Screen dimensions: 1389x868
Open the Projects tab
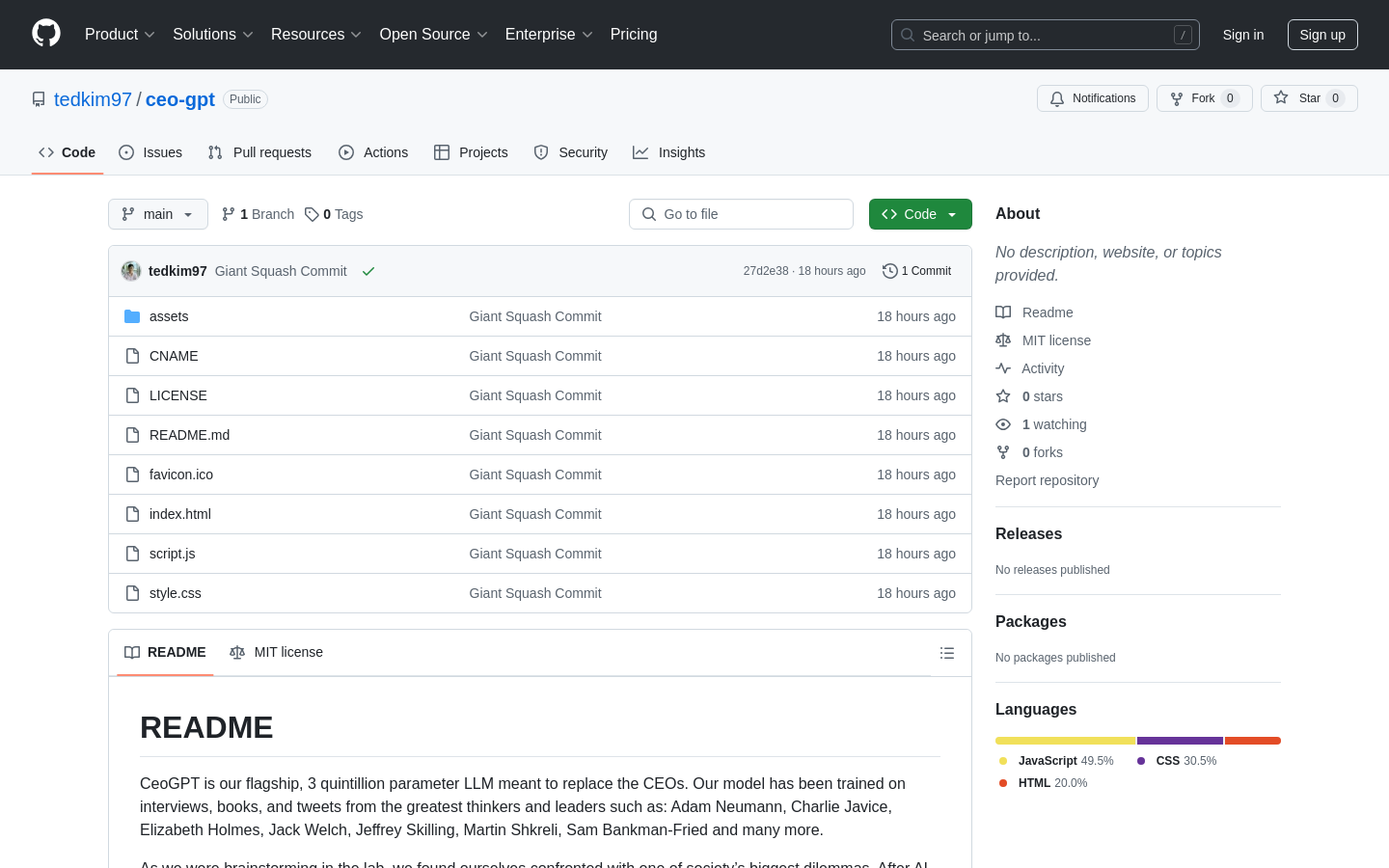tap(471, 152)
